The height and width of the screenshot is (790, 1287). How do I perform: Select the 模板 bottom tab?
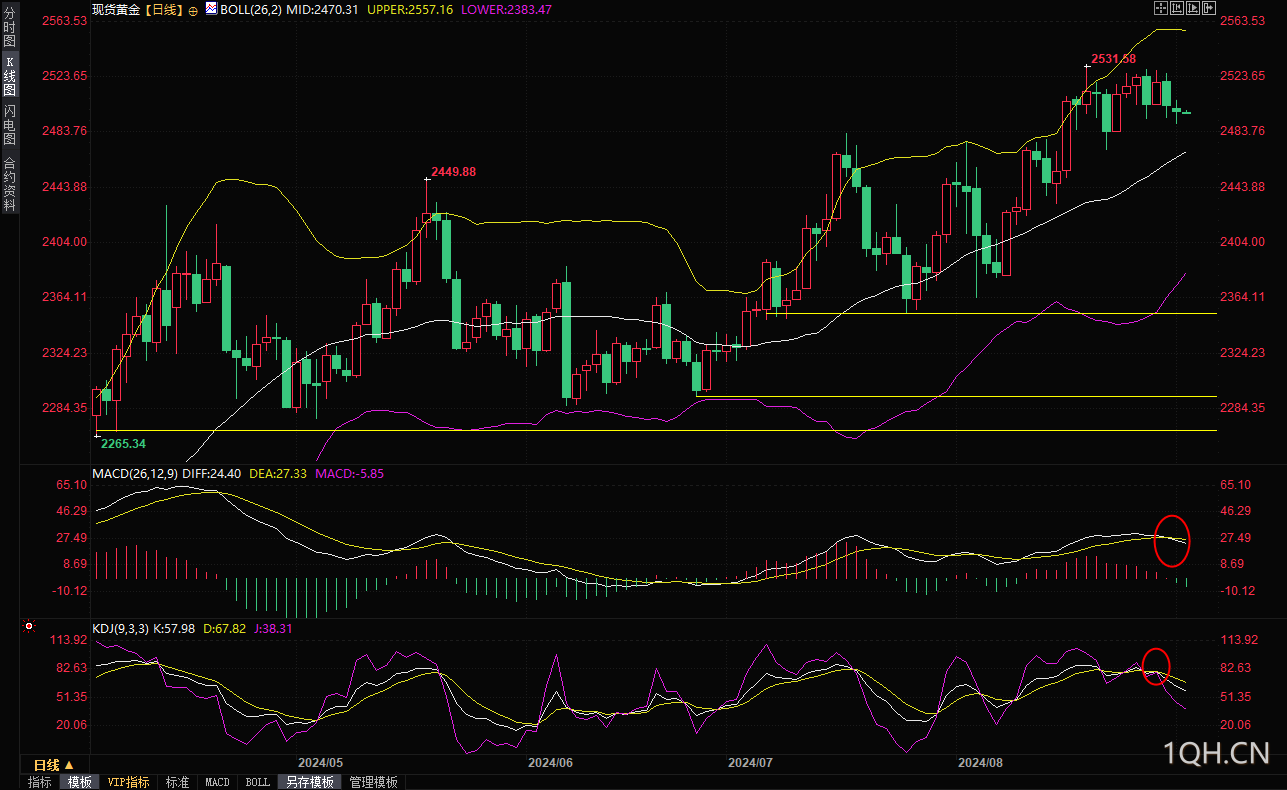[80, 782]
